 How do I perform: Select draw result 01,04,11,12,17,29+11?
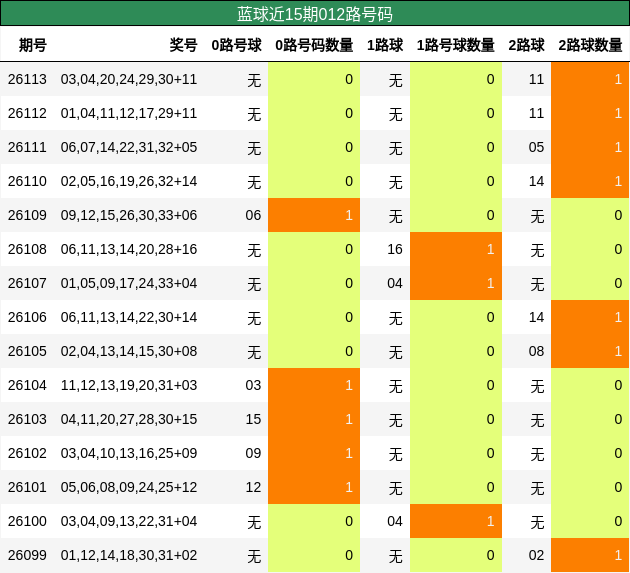click(x=129, y=113)
